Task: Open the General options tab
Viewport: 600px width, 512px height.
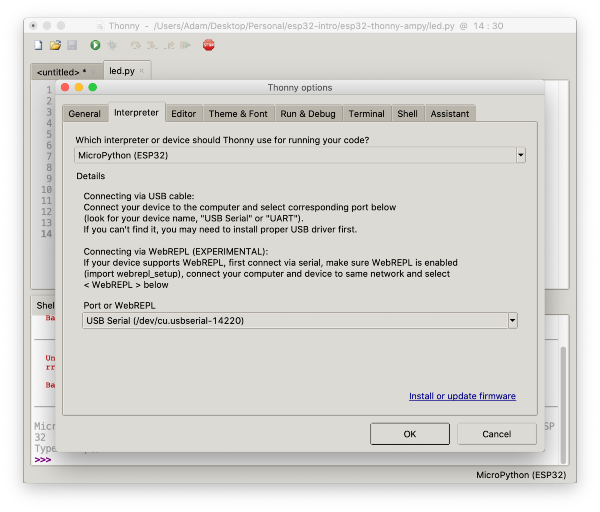Action: pos(85,114)
